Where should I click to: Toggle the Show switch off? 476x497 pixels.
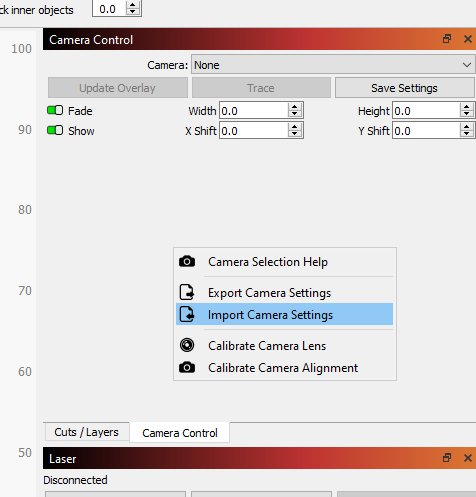[55, 130]
